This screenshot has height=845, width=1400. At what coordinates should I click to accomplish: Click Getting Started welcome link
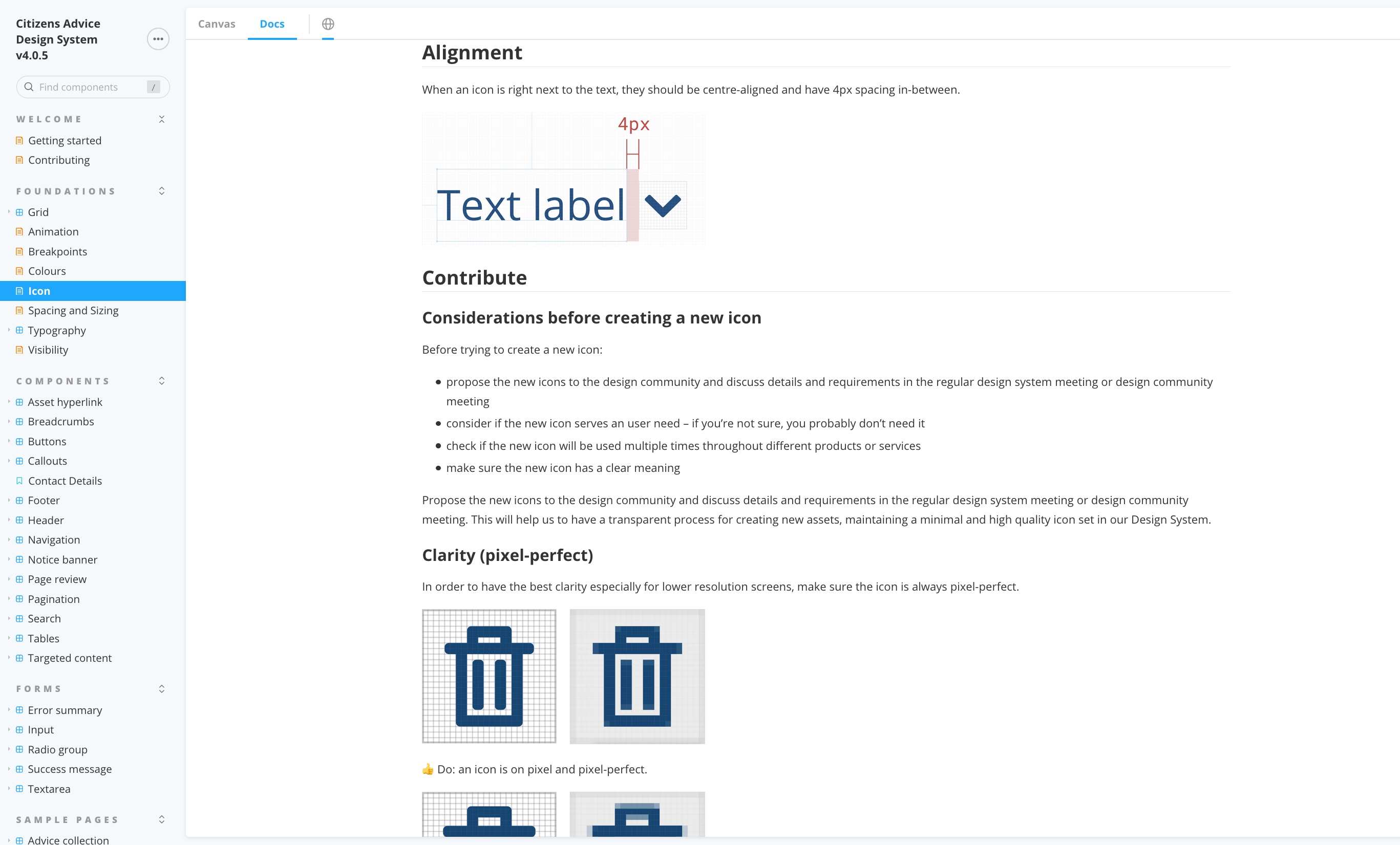pos(64,140)
